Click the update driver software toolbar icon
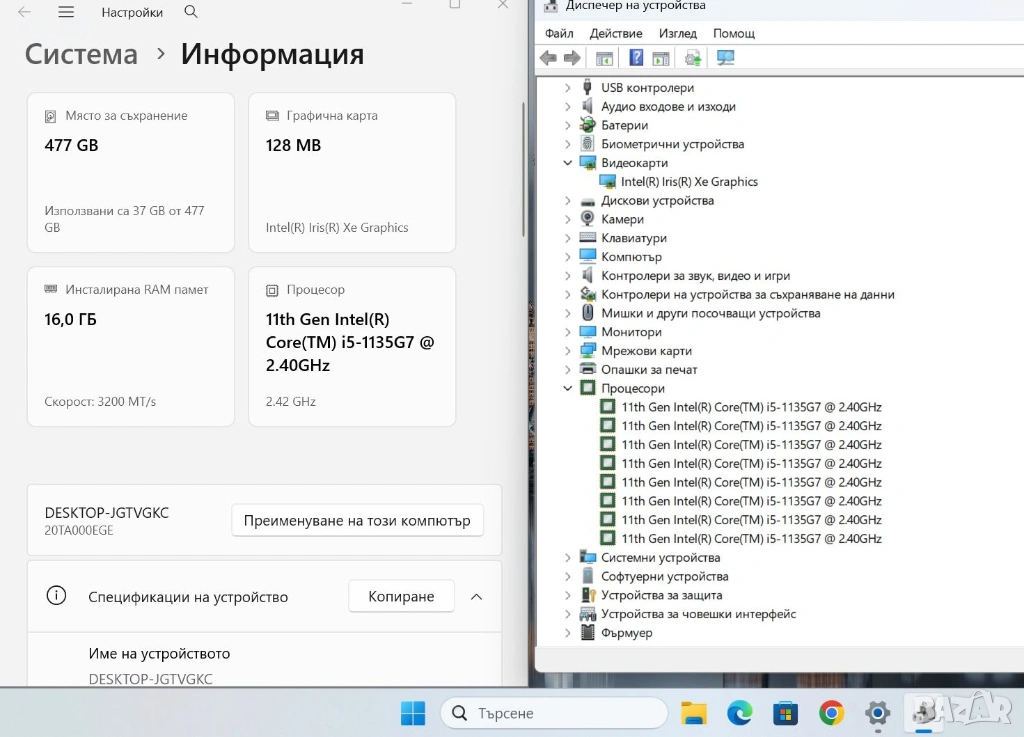 692,58
